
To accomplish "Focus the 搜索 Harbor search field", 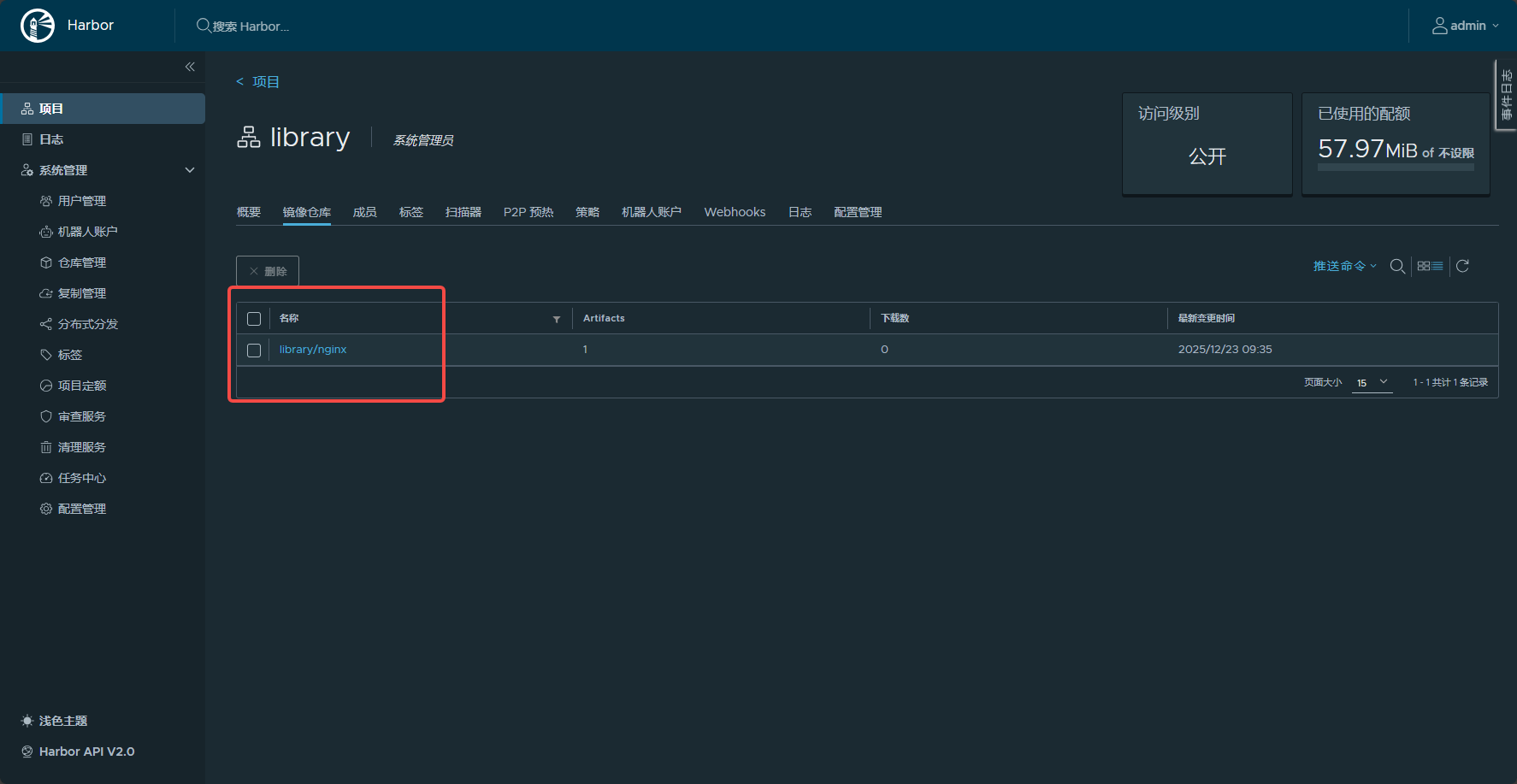I will pos(251,27).
